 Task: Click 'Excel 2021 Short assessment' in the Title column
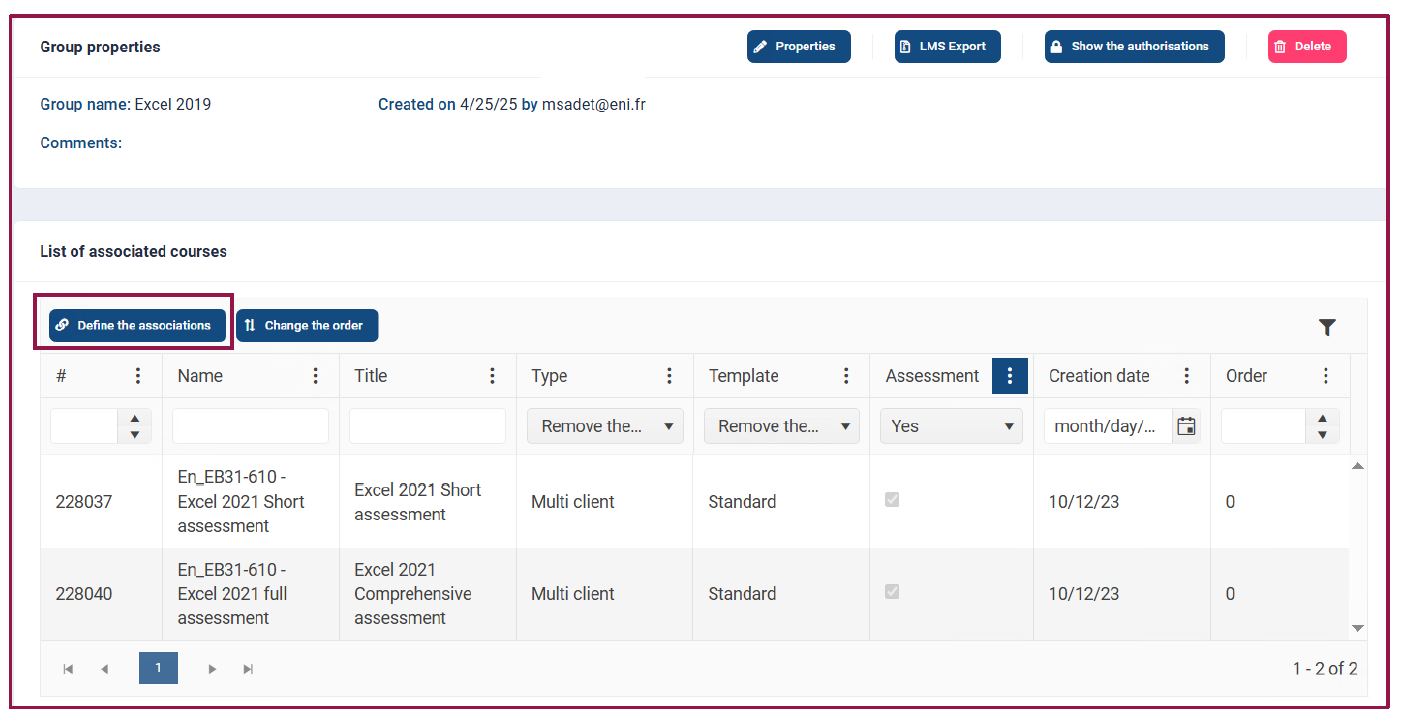point(418,502)
